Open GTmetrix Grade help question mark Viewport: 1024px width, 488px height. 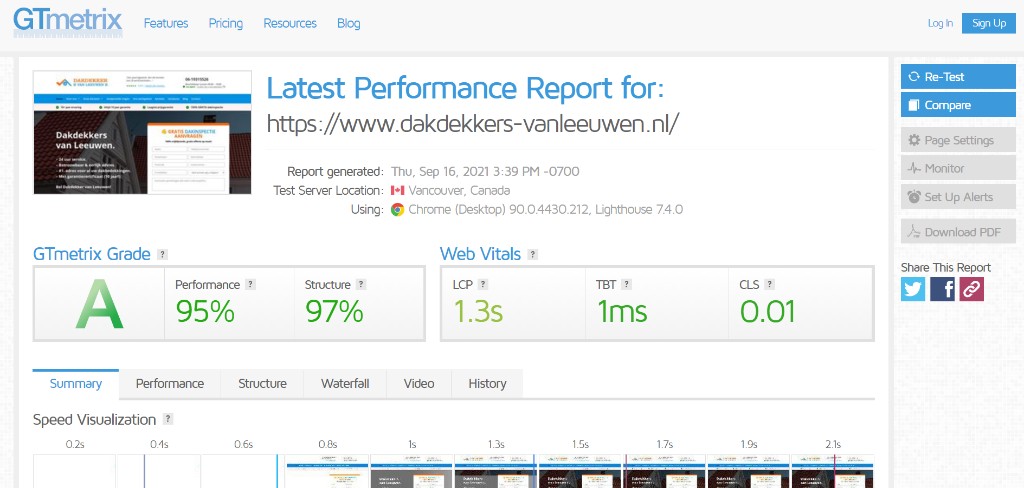[x=162, y=255]
